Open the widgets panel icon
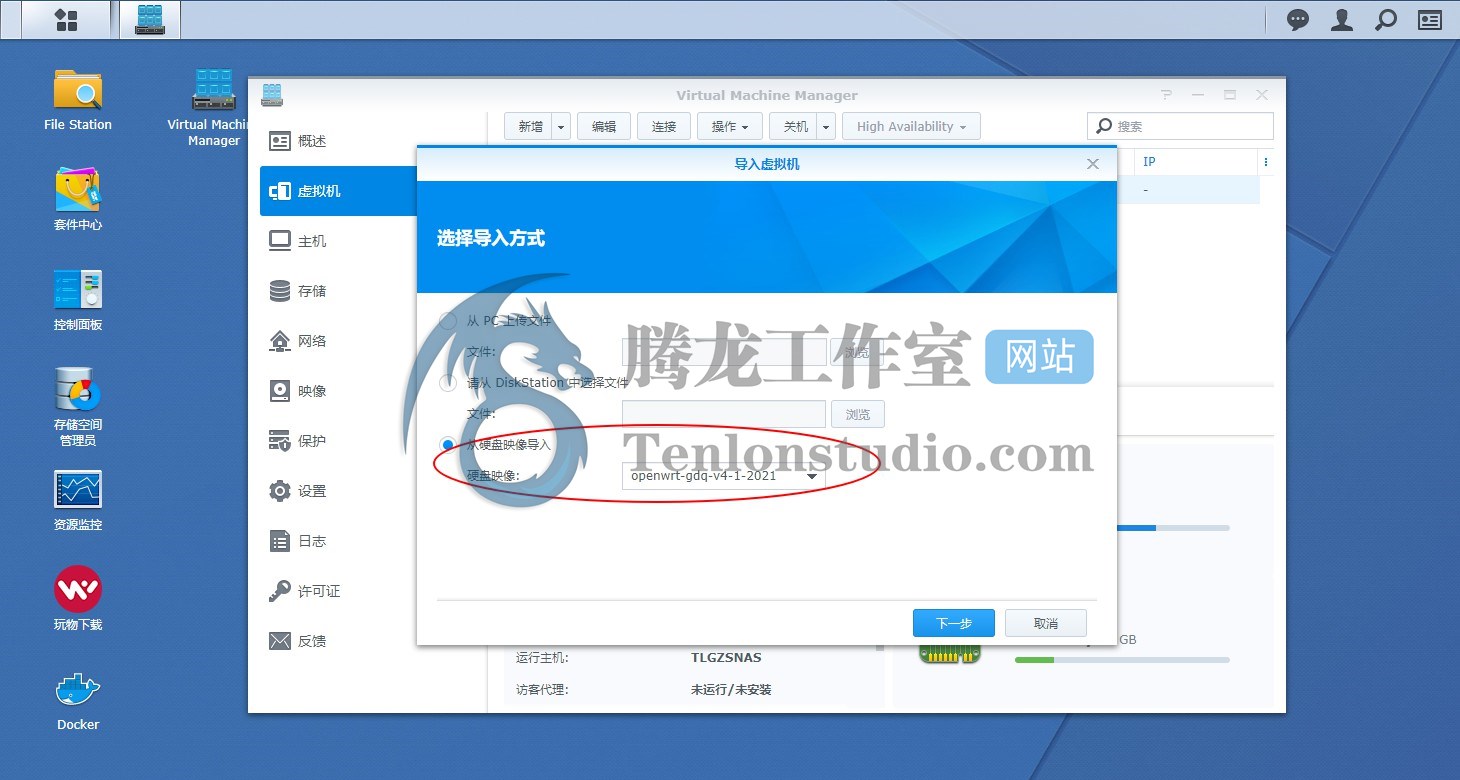Screen dimensions: 1460x780 point(1430,20)
